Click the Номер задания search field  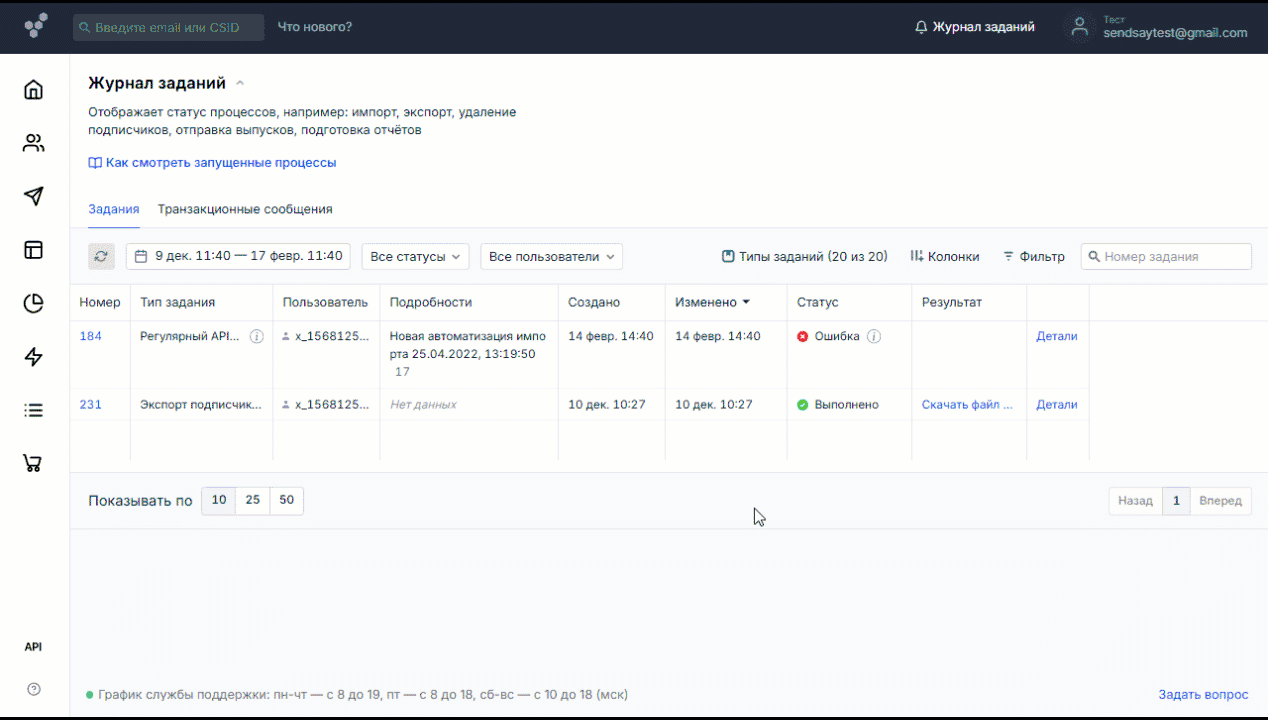pos(1172,257)
